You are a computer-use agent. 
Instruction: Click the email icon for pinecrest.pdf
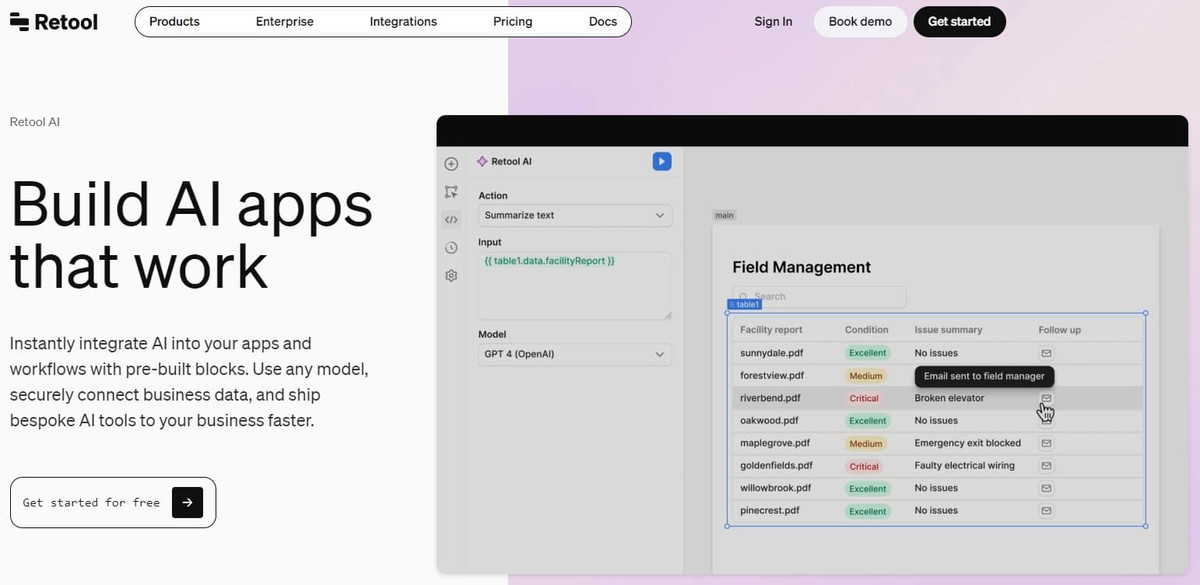[1046, 511]
